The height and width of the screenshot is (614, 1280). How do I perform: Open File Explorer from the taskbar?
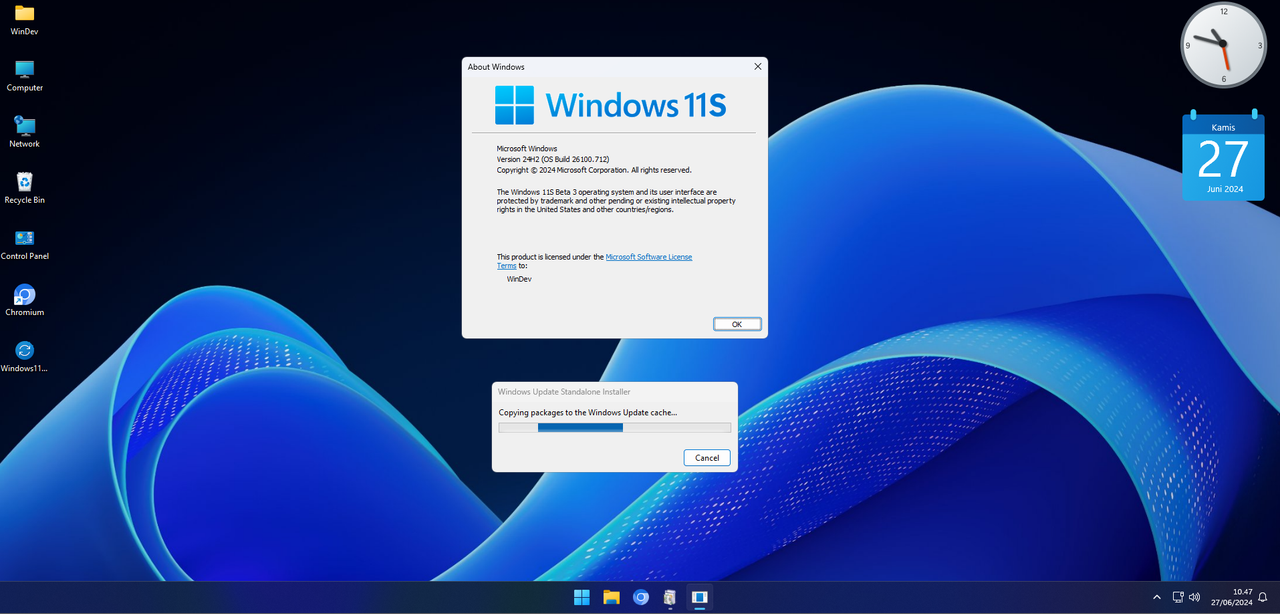611,598
